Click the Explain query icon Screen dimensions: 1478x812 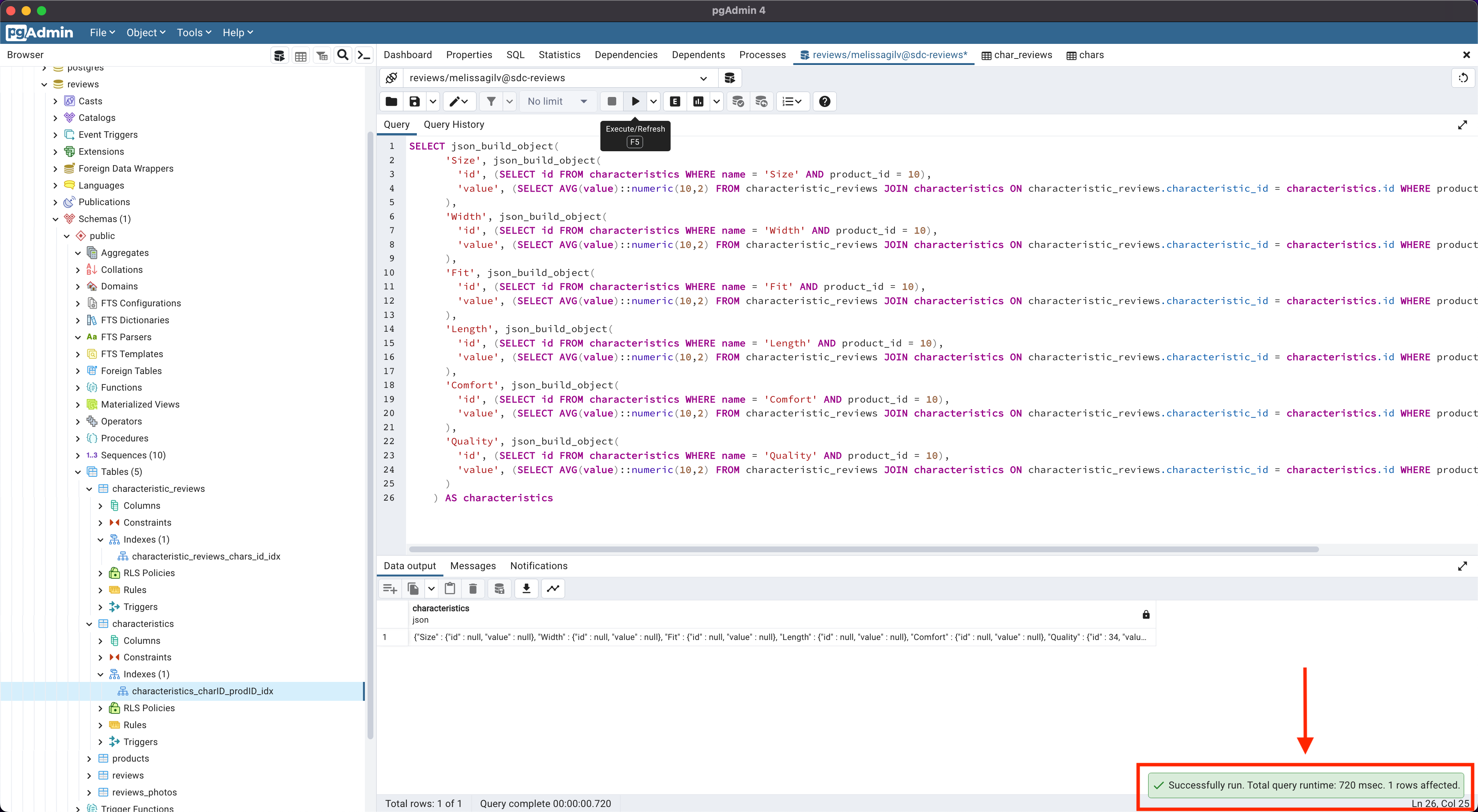(675, 102)
